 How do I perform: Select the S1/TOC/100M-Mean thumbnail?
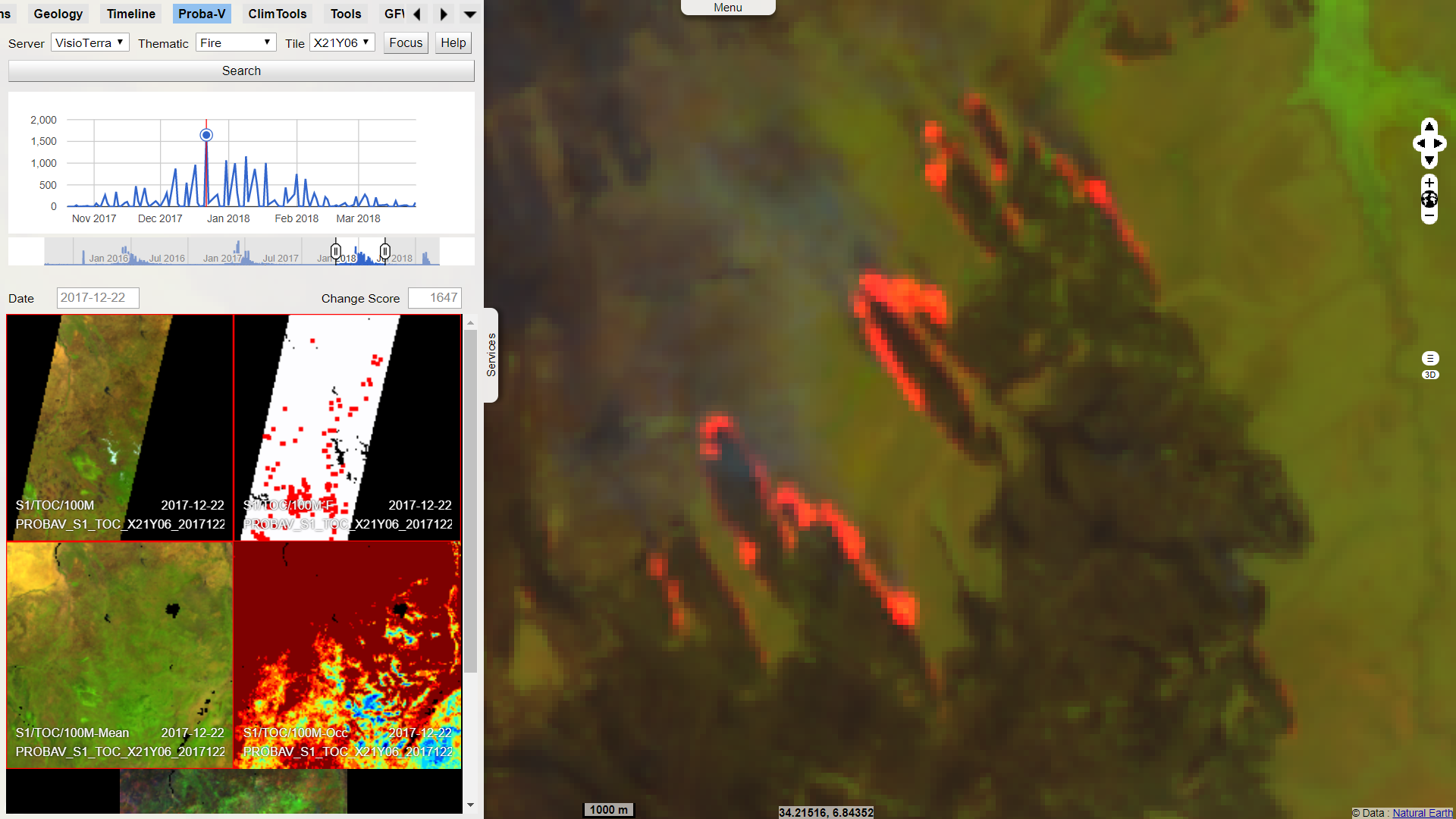click(120, 655)
